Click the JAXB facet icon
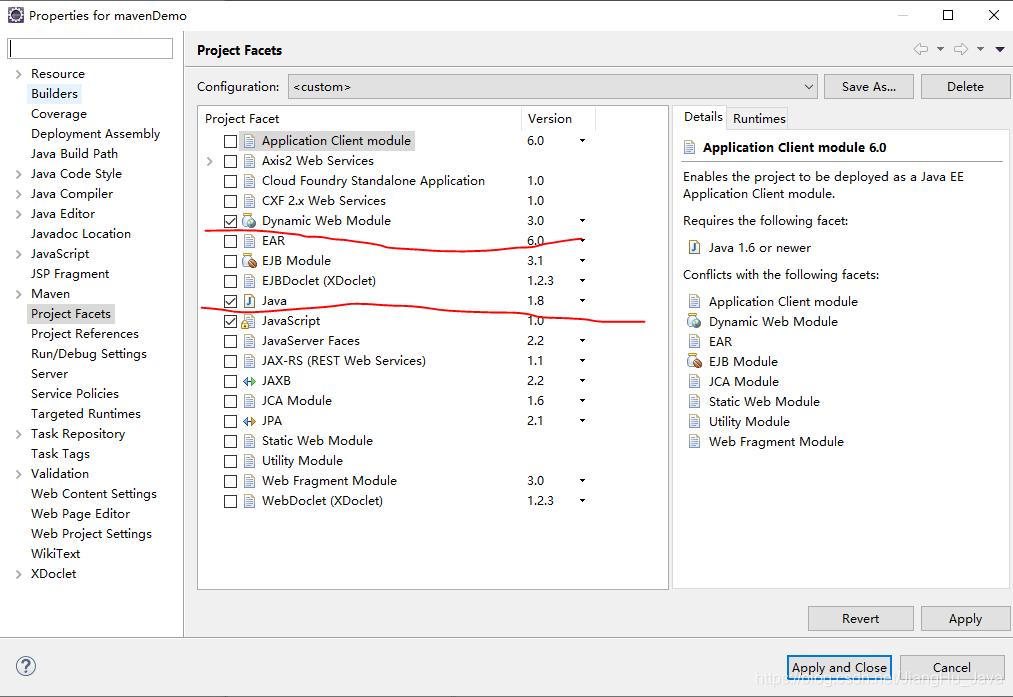 pos(249,381)
